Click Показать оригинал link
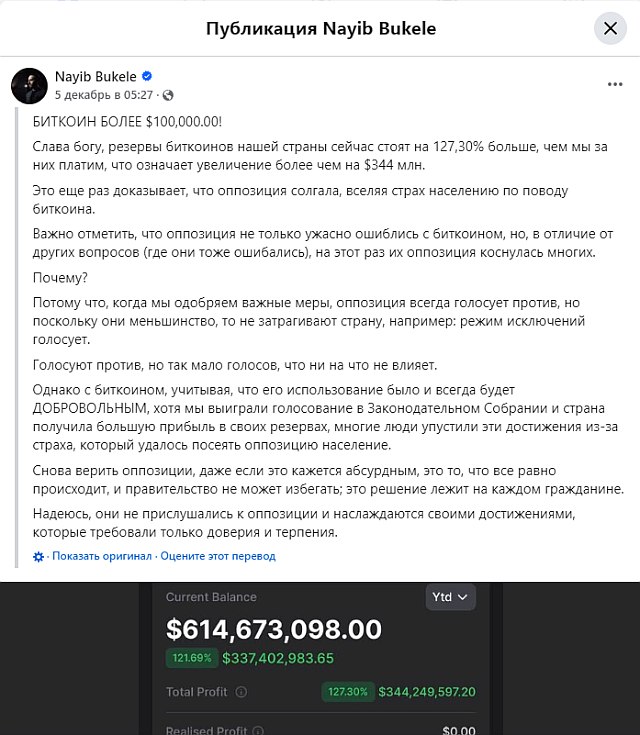 pyautogui.click(x=102, y=556)
